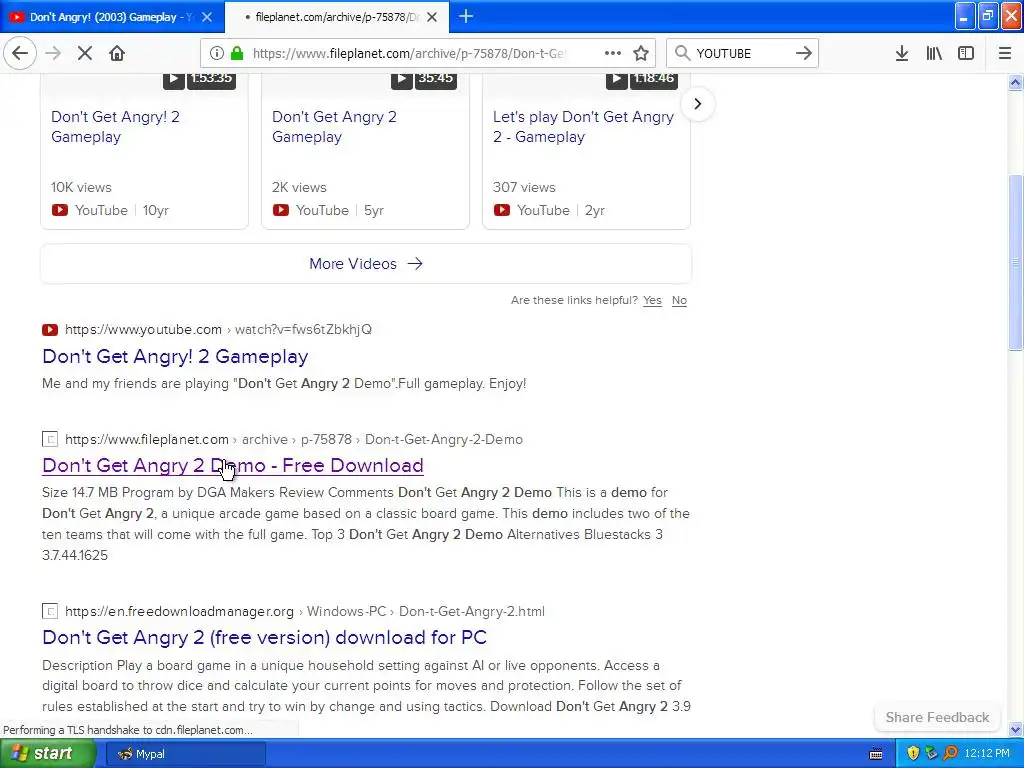Click YouTube source icon on 2yr card
This screenshot has width=1024, height=768.
point(502,210)
